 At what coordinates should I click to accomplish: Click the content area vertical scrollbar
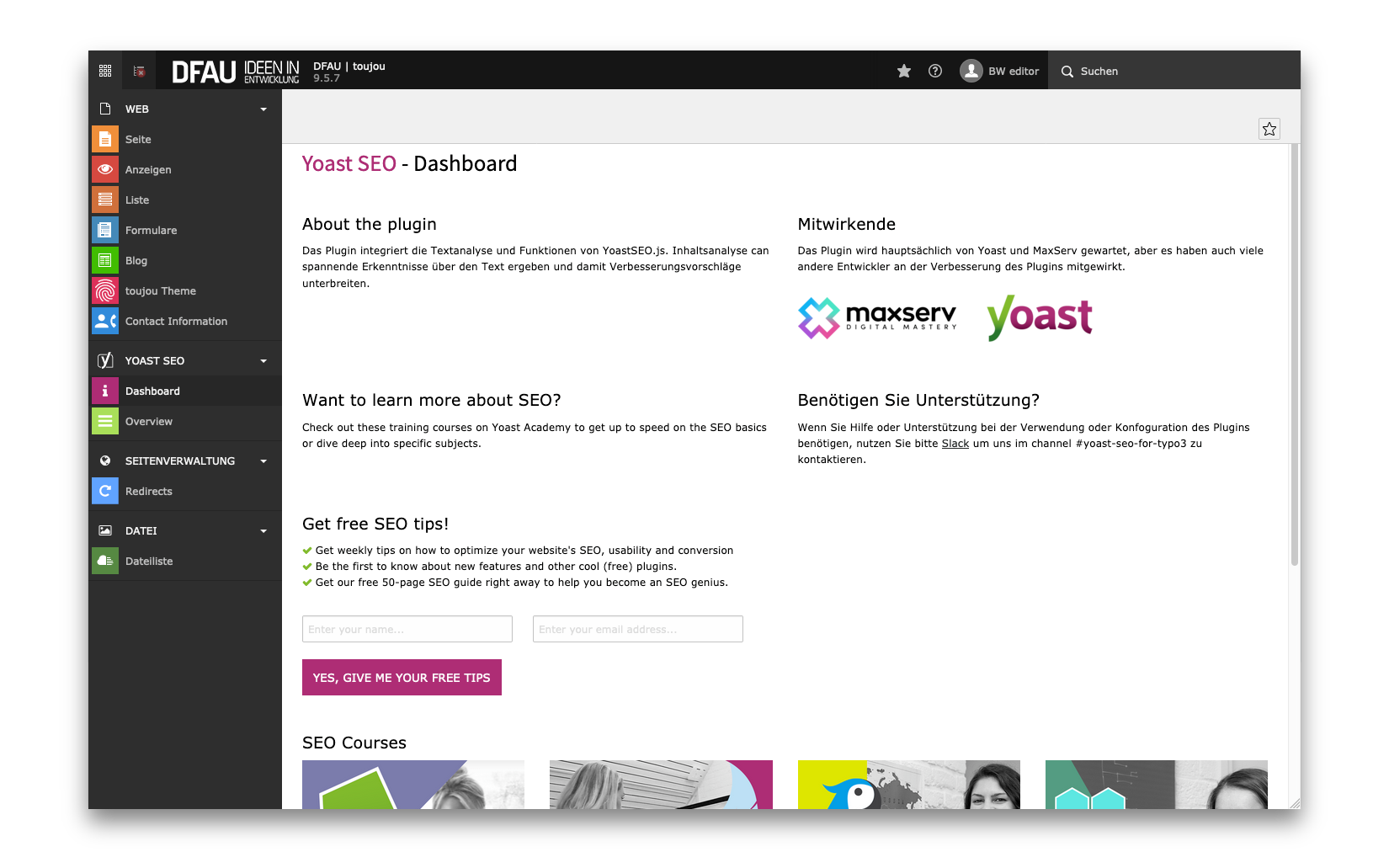pos(1295,354)
